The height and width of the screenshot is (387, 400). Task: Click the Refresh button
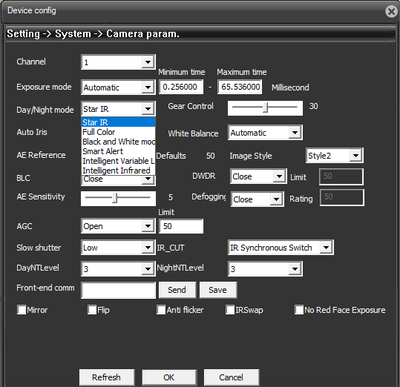tap(107, 377)
